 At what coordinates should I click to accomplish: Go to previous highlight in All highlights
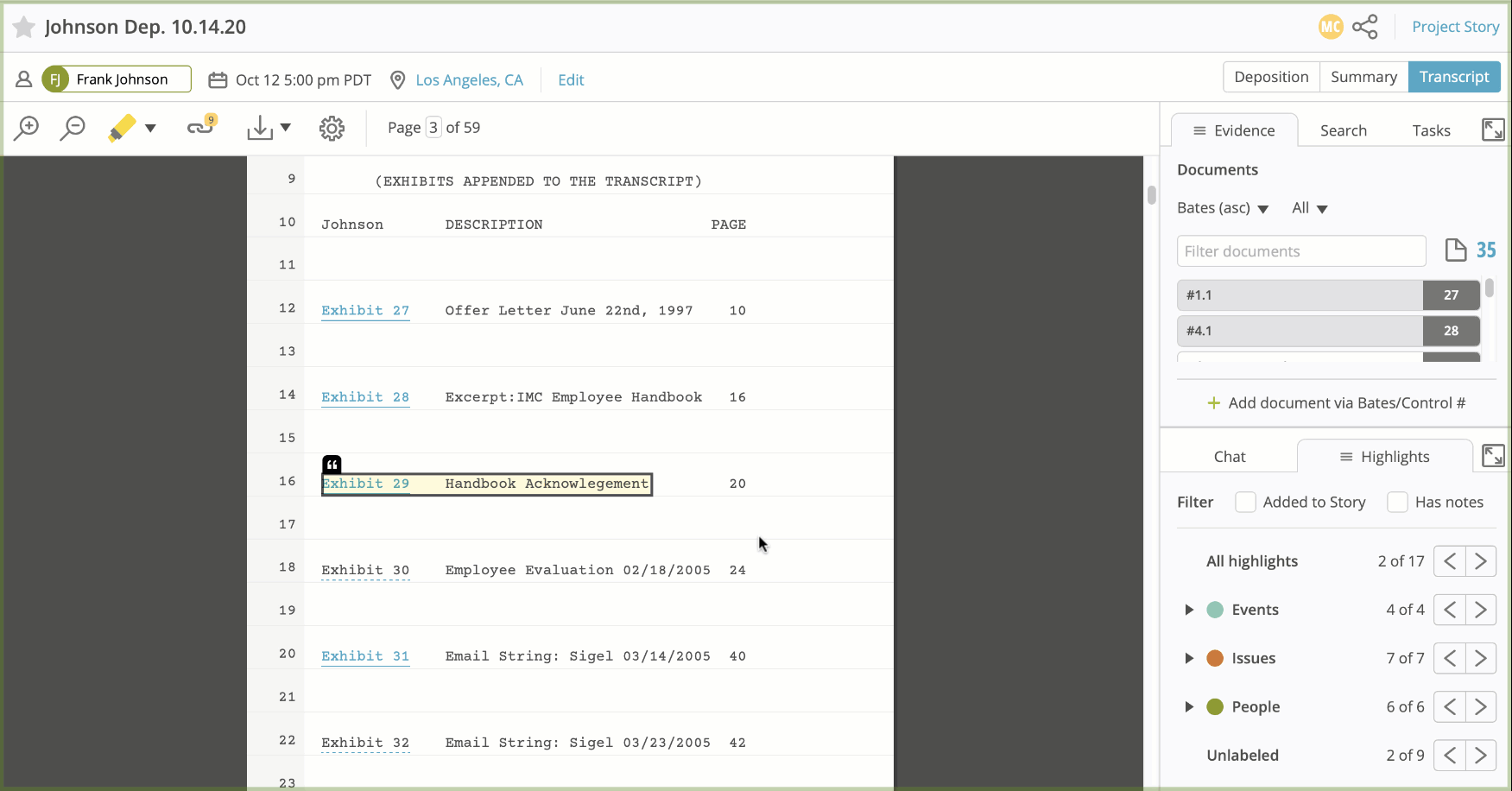(1450, 561)
